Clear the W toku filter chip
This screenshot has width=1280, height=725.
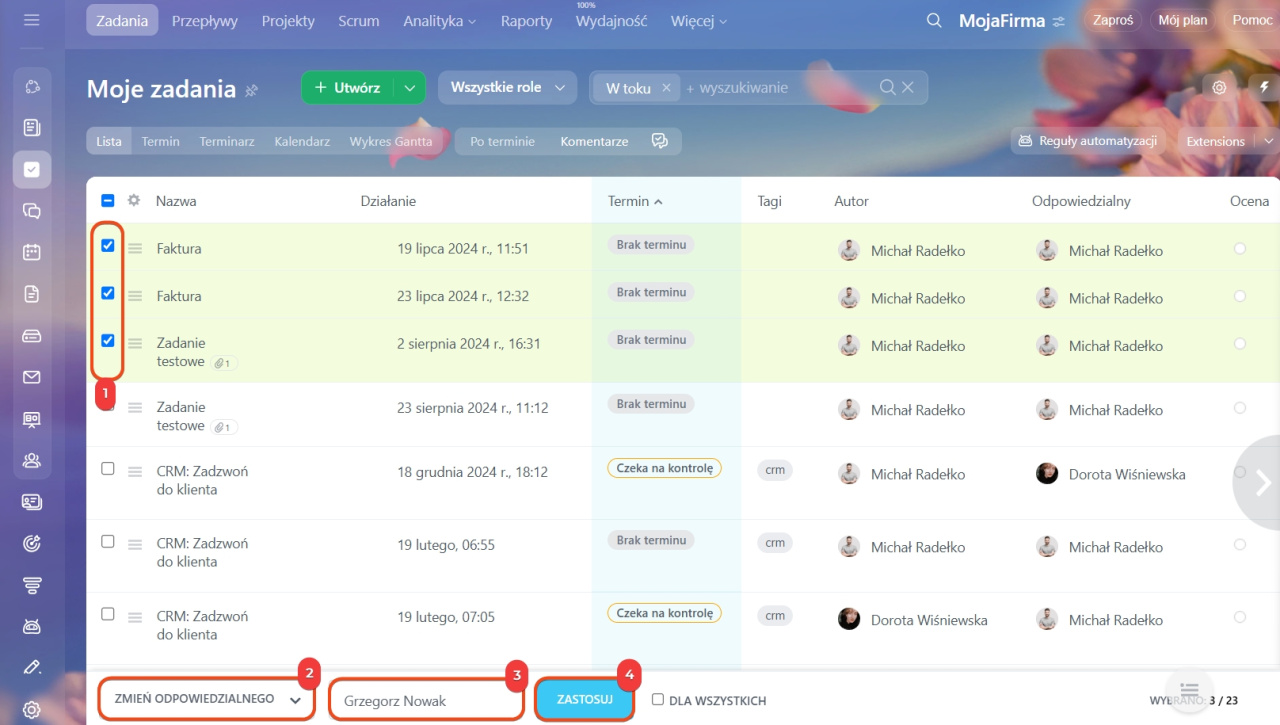pyautogui.click(x=666, y=88)
